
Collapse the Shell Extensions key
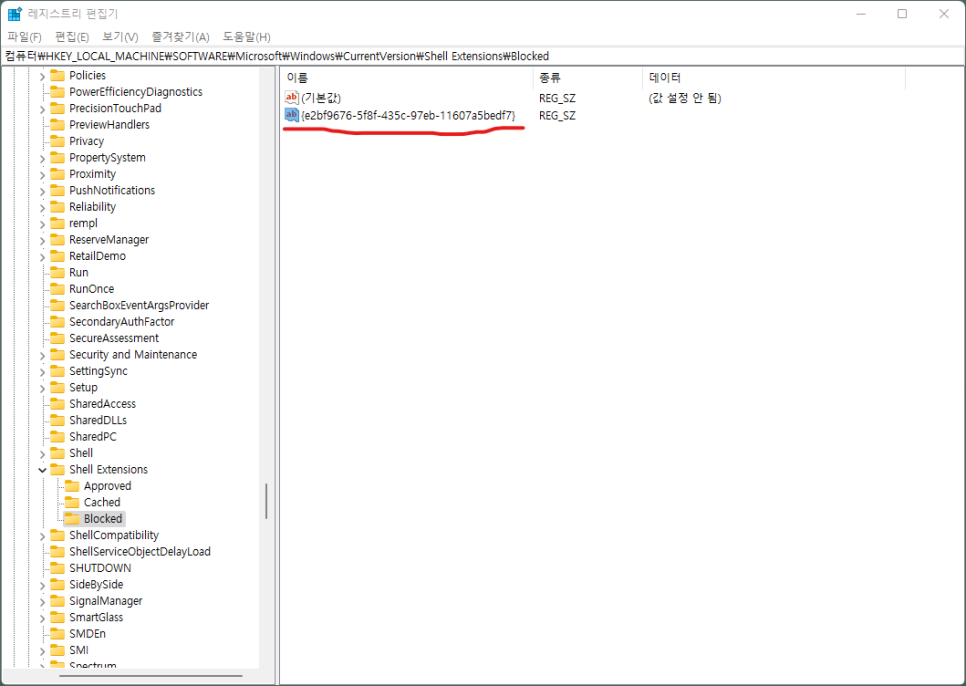tap(43, 470)
